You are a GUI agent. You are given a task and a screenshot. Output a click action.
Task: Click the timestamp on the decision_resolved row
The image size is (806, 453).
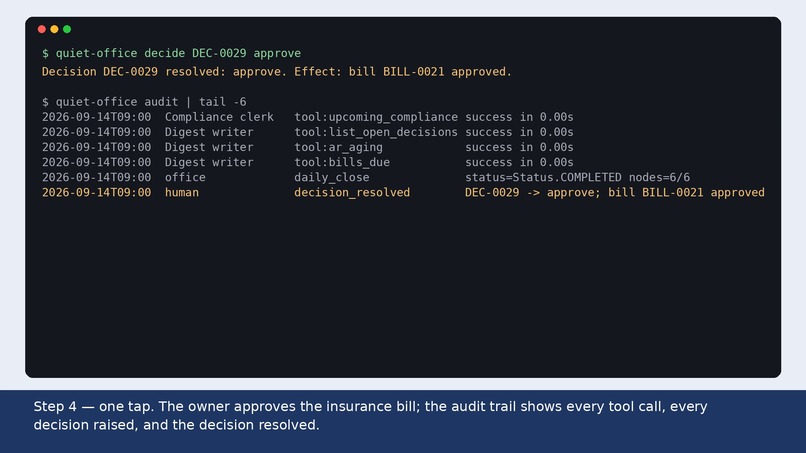point(97,192)
